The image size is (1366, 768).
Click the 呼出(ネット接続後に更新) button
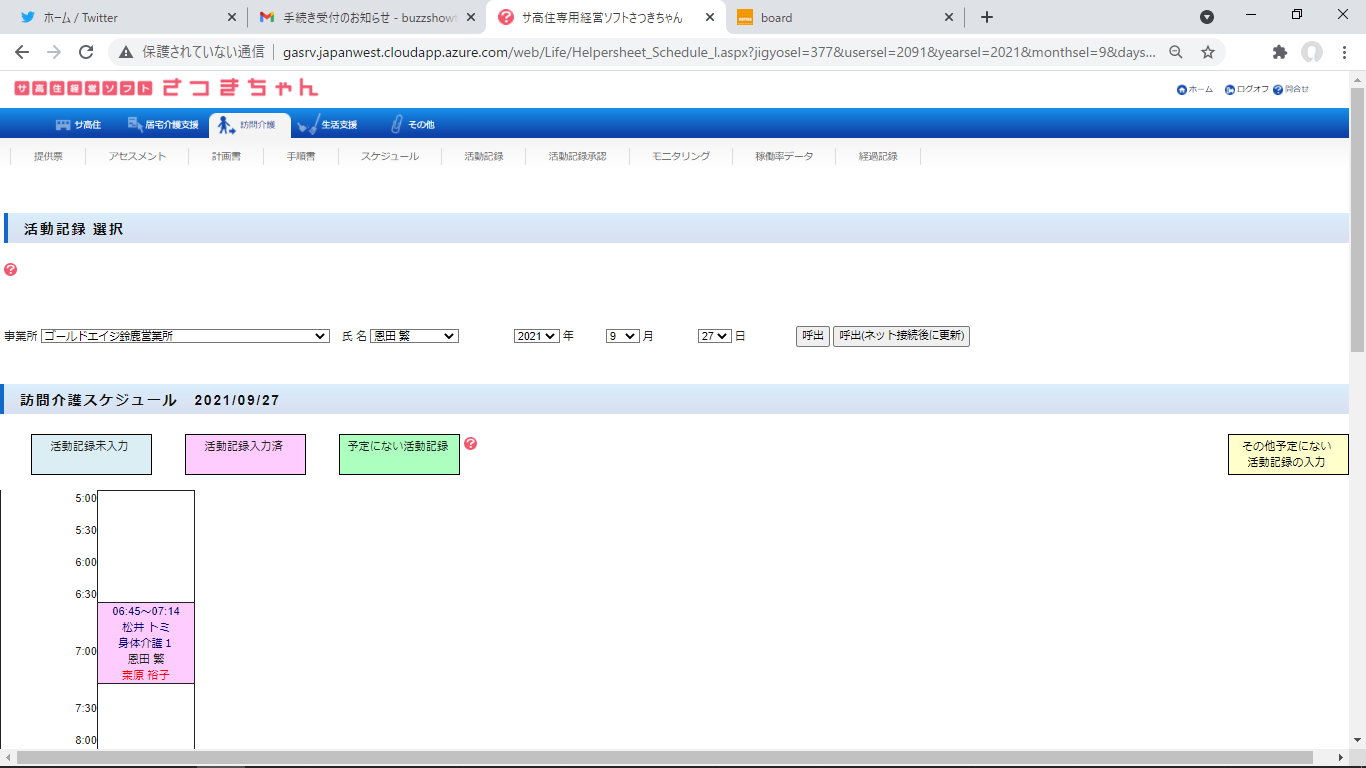pos(901,337)
